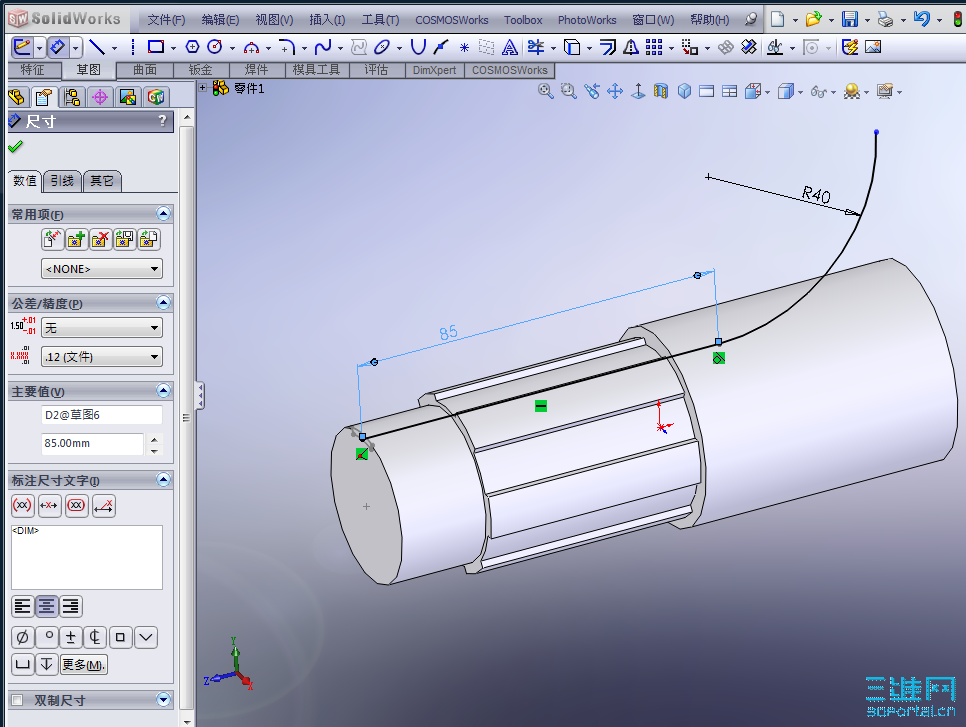
Task: Click the 更多(M) symbols button
Action: [83, 664]
